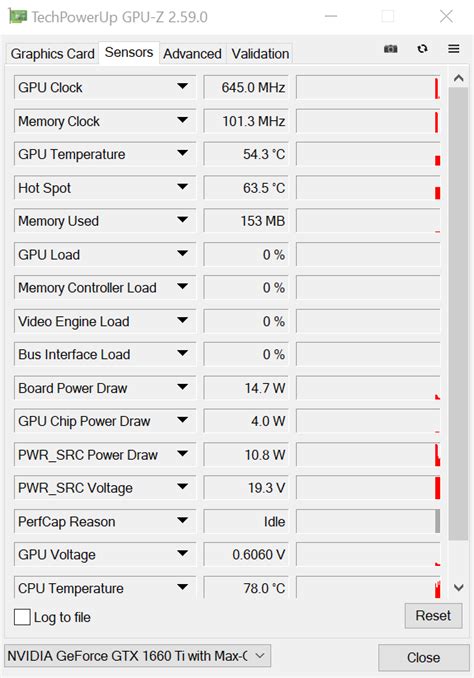Expand the Board Power Draw dropdown
The image size is (474, 678).
click(x=183, y=387)
